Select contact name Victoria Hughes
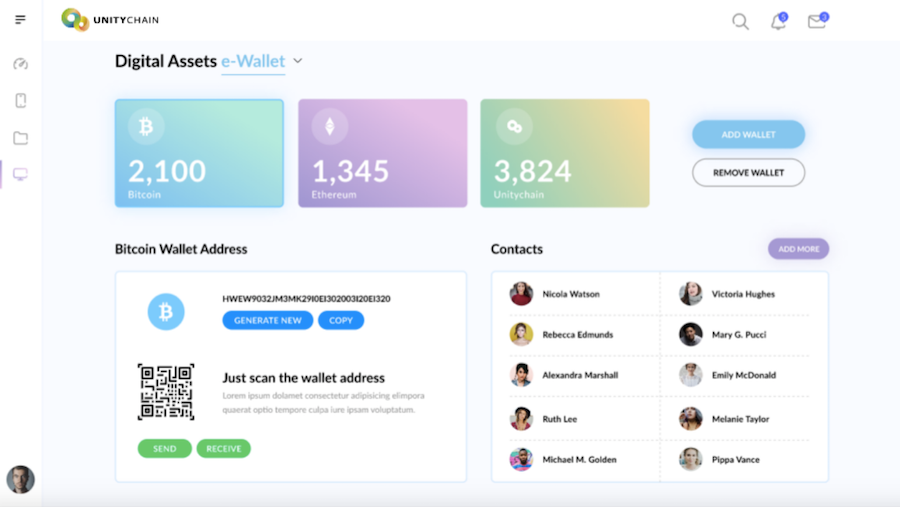Image resolution: width=900 pixels, height=507 pixels. 743,294
